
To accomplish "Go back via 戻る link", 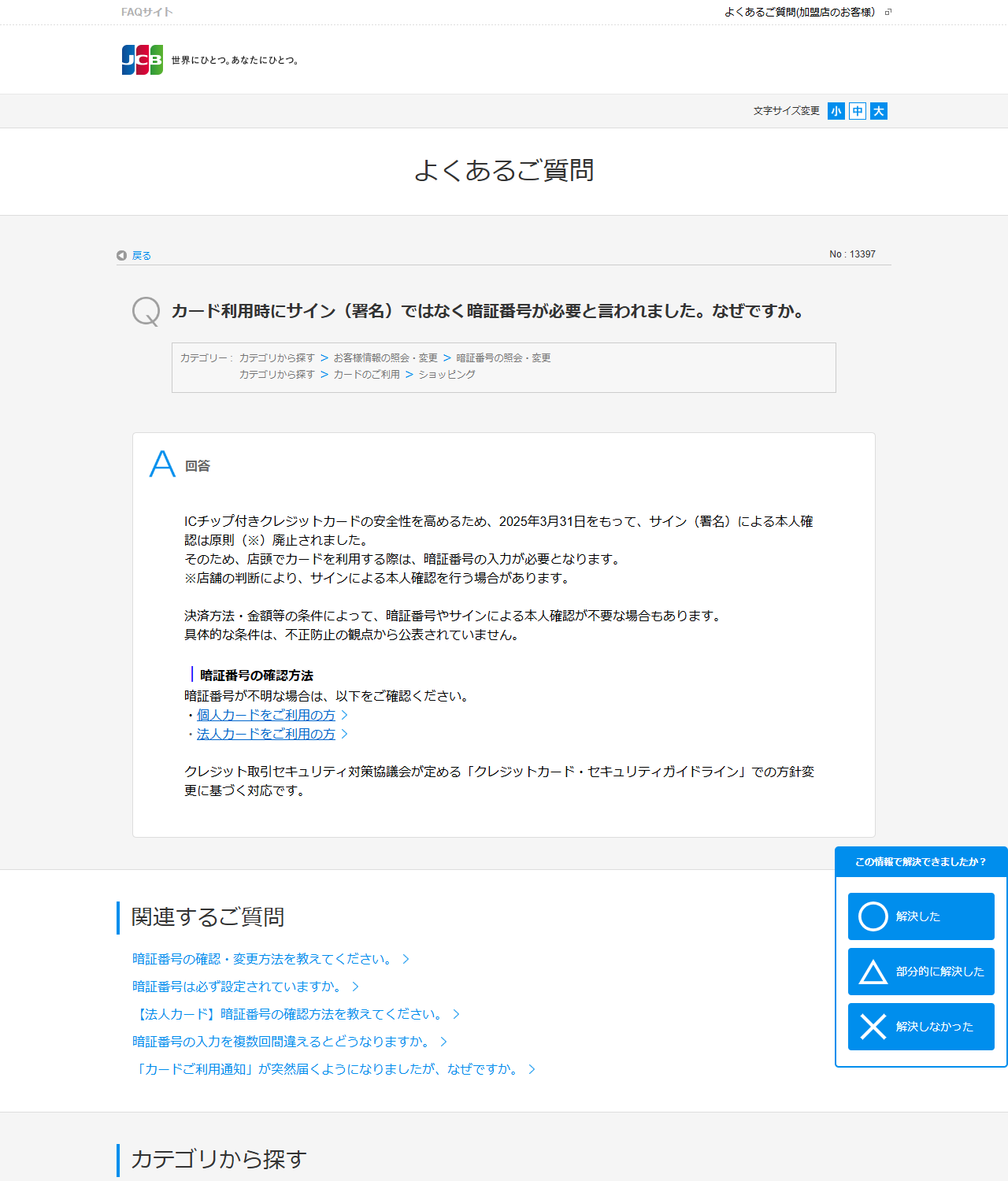I will click(x=142, y=255).
